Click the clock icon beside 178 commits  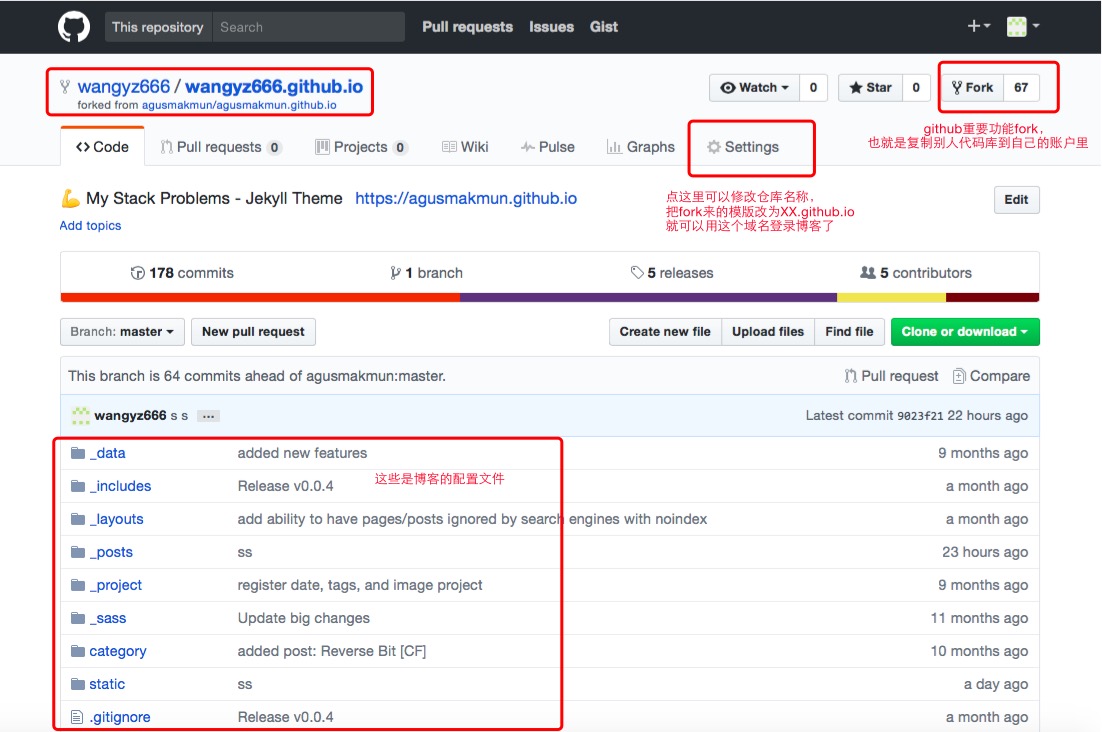pyautogui.click(x=138, y=273)
